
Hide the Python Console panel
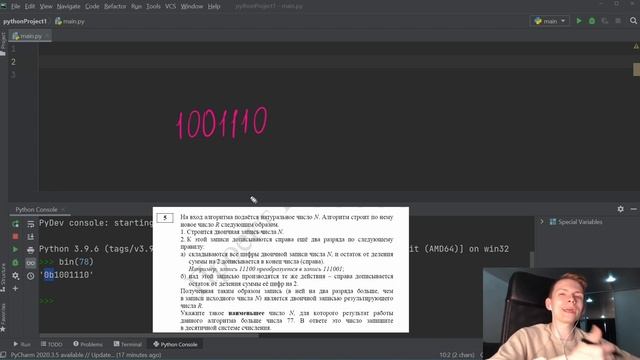coord(633,209)
